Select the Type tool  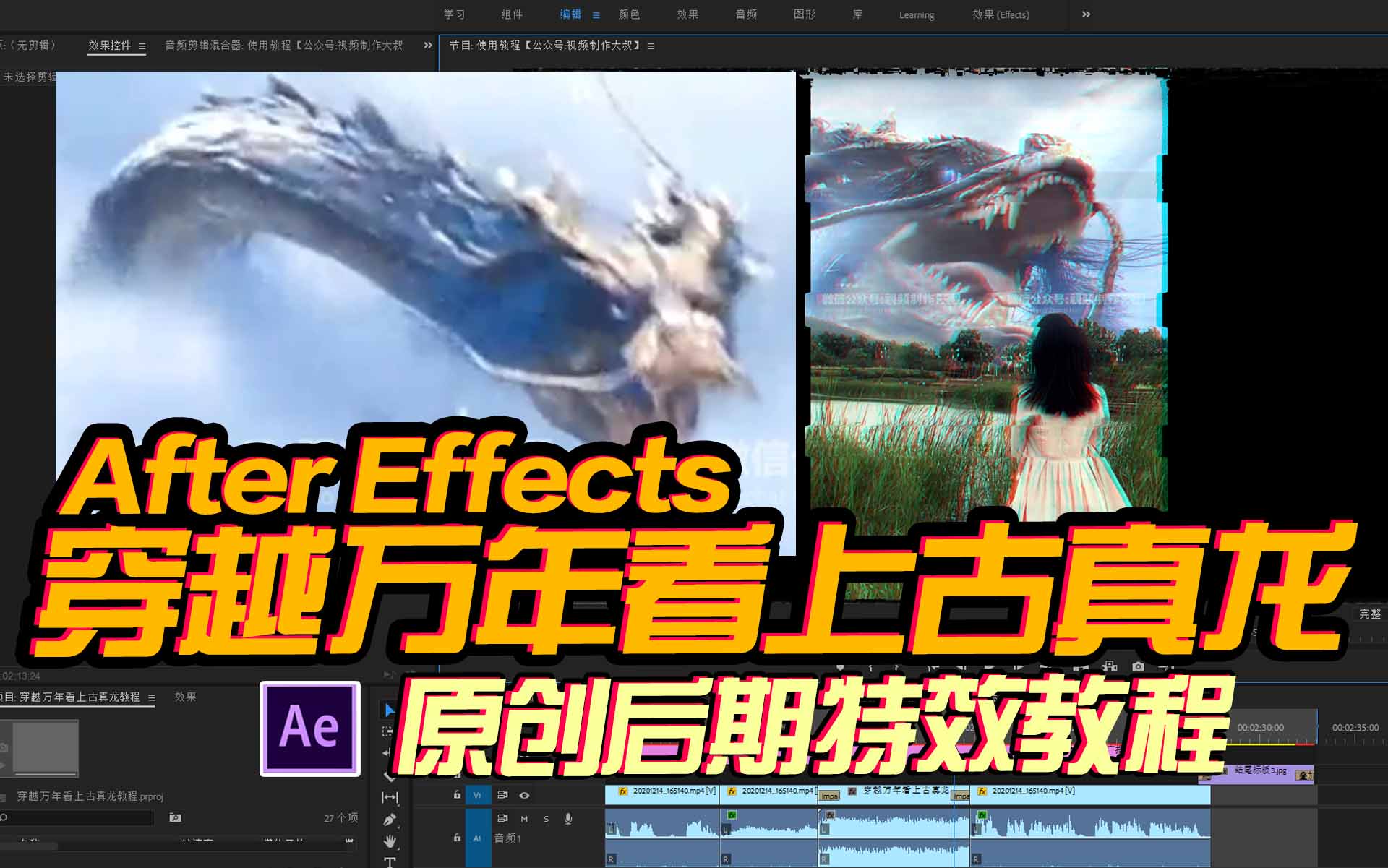click(x=390, y=862)
